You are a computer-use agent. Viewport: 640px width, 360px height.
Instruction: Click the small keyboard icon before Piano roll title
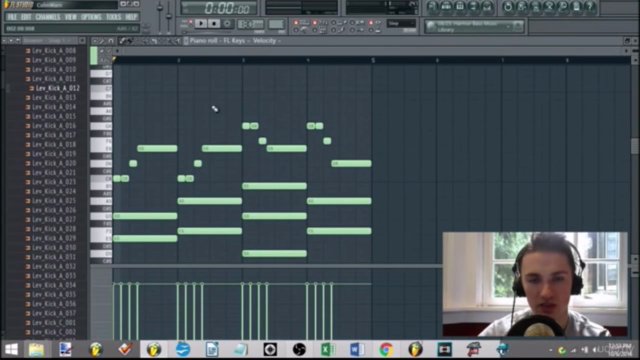(x=186, y=41)
